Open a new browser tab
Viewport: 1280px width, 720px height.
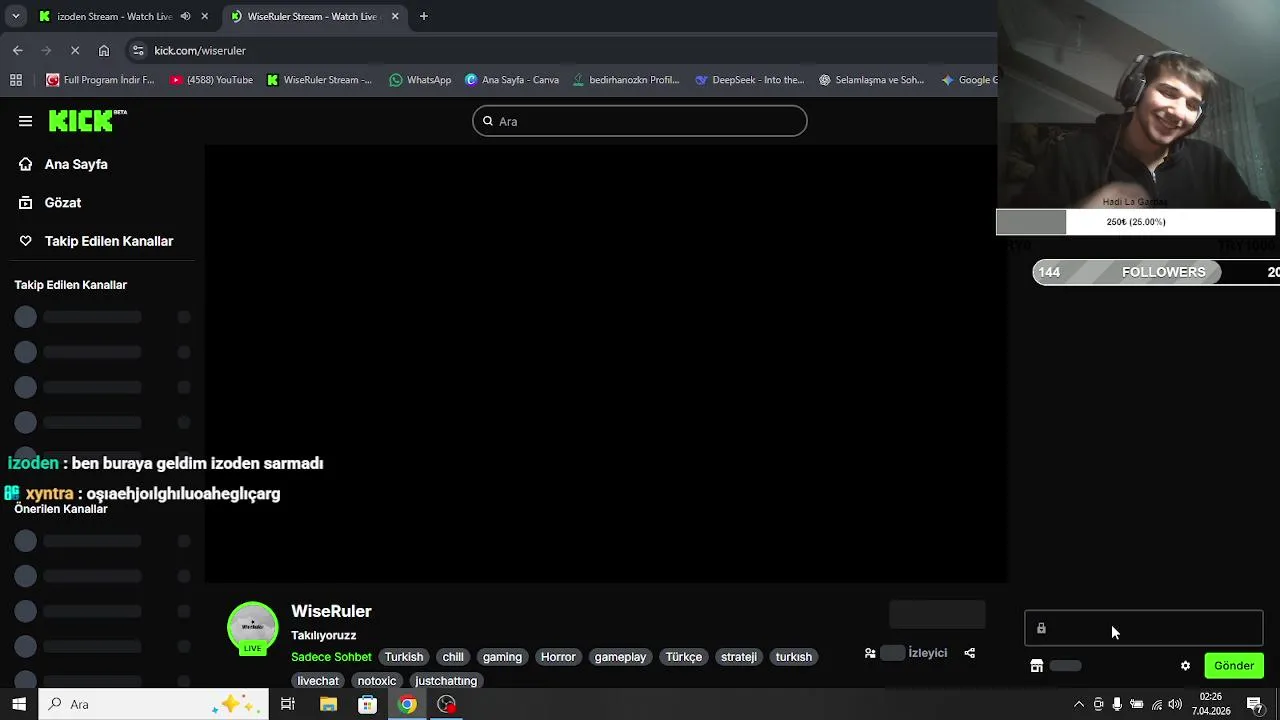424,16
